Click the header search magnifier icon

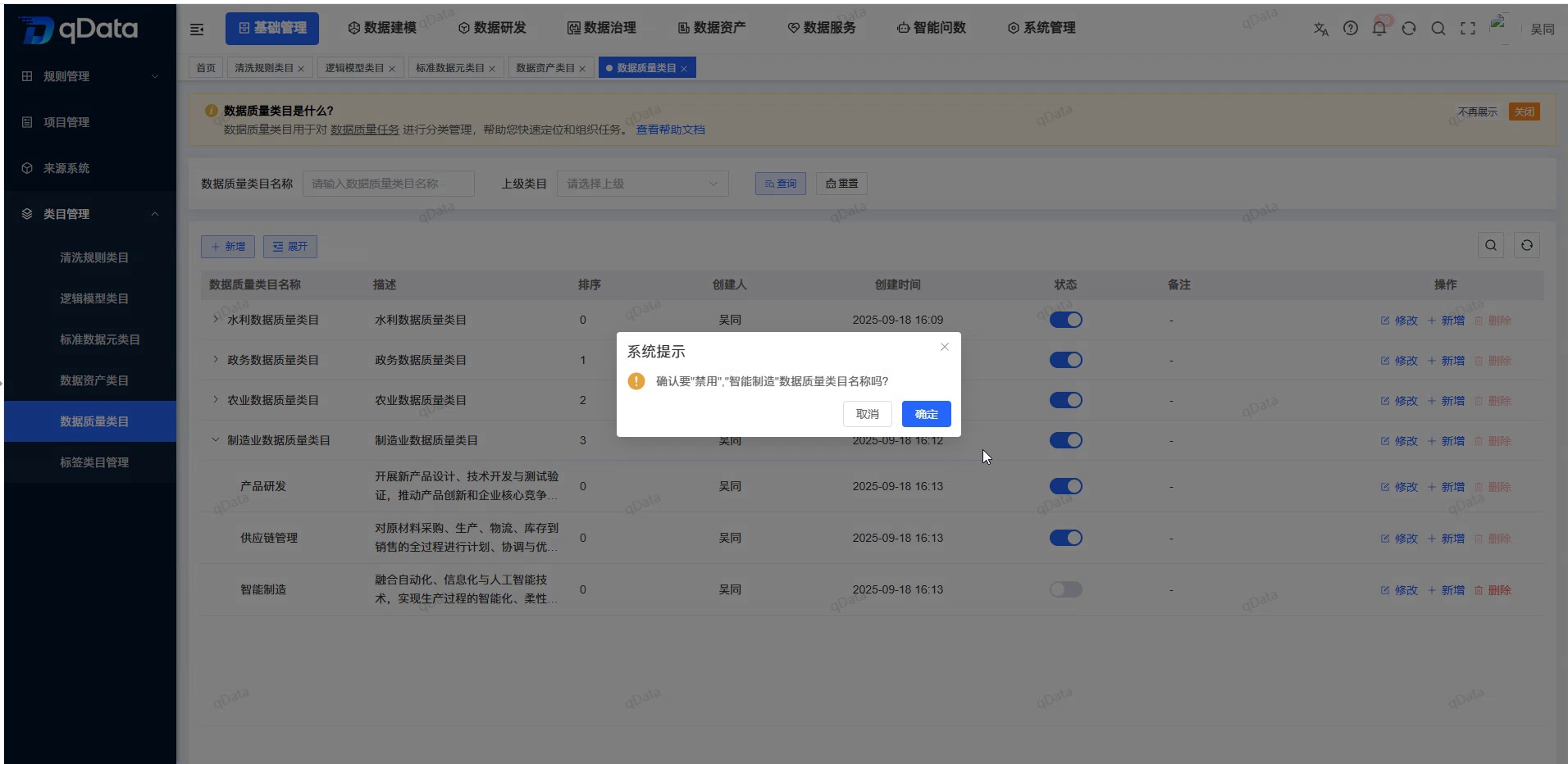point(1438,29)
